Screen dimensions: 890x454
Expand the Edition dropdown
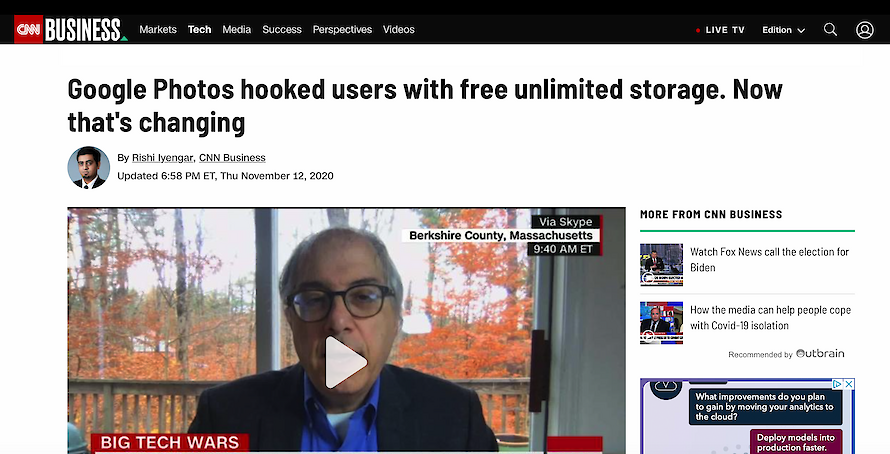[x=783, y=30]
